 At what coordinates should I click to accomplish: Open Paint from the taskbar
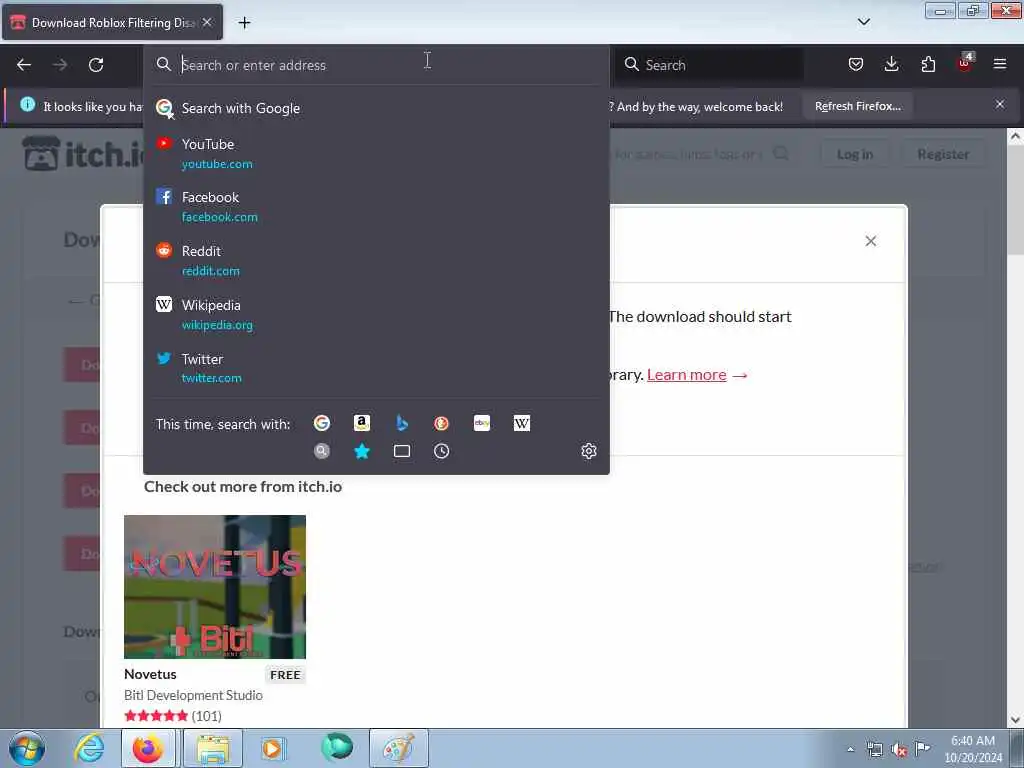coord(398,748)
